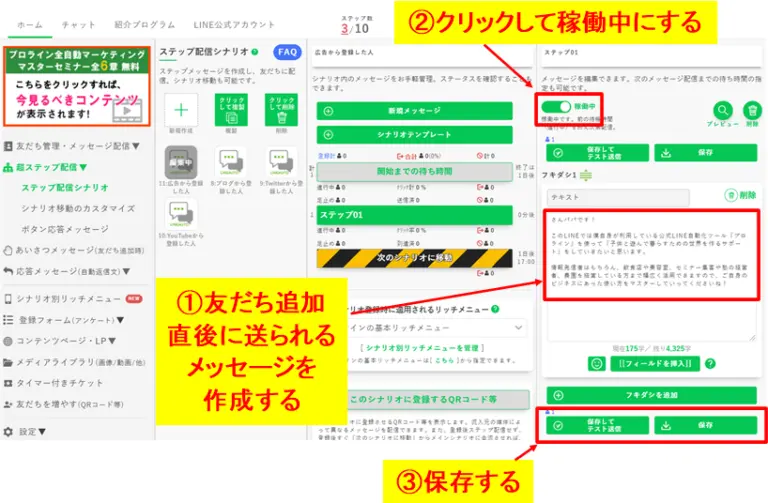Click the FAQ button
768x503 pixels.
287,52
